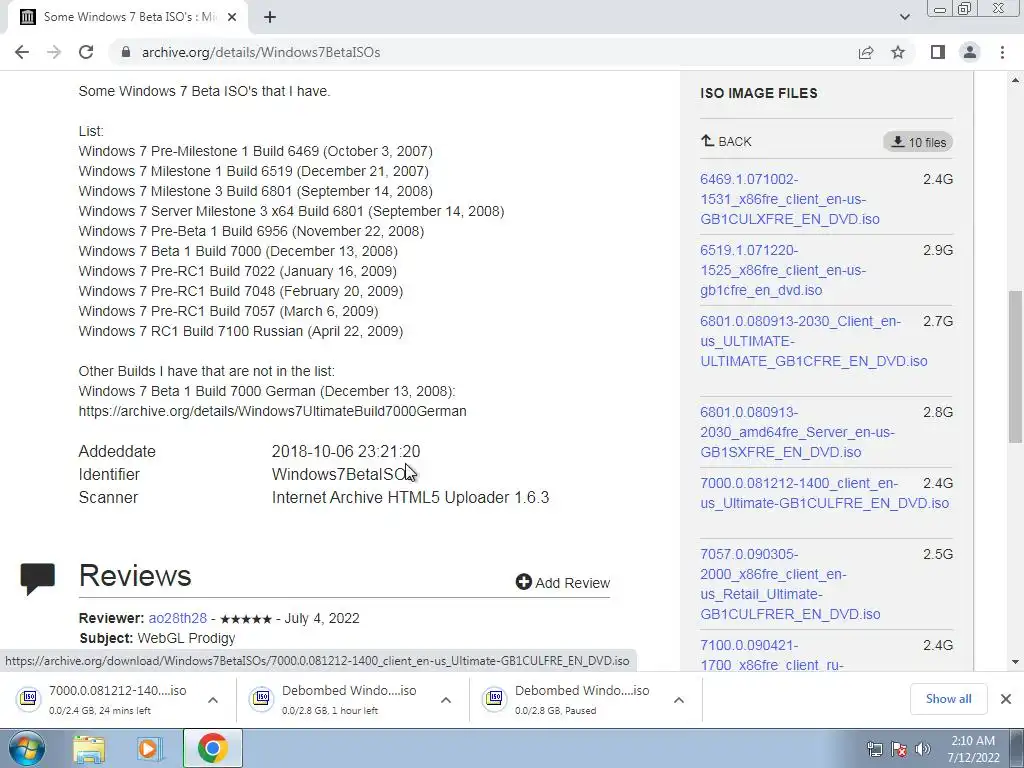Open 7057.0.090305-2000 Retail Ultimate ISO link

coord(790,584)
